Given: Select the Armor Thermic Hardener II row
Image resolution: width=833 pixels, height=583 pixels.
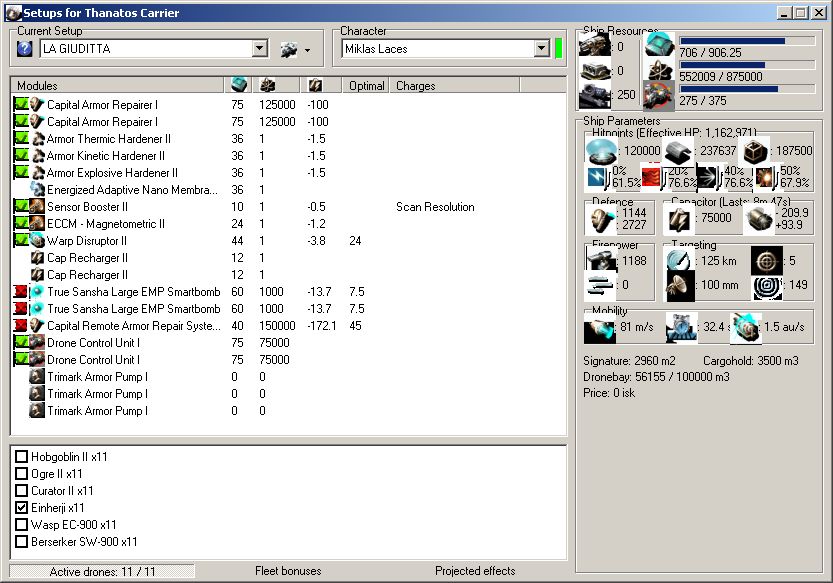Looking at the screenshot, I should [x=288, y=139].
